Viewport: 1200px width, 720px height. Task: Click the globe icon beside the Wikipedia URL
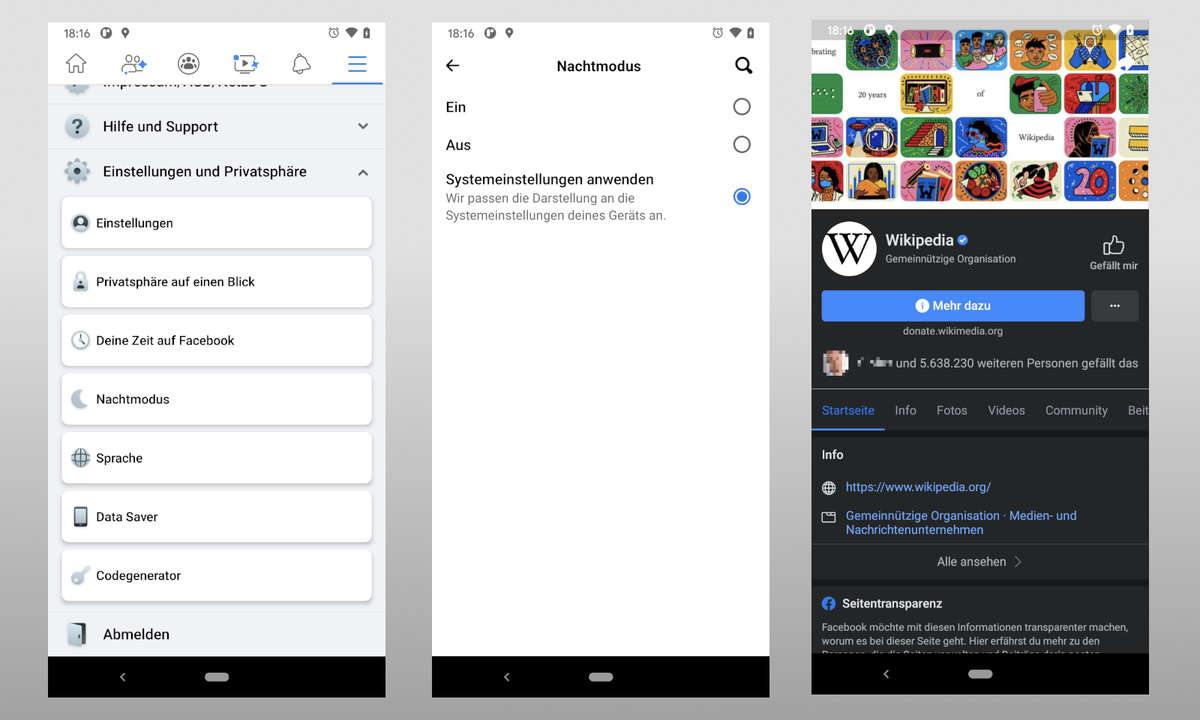828,488
